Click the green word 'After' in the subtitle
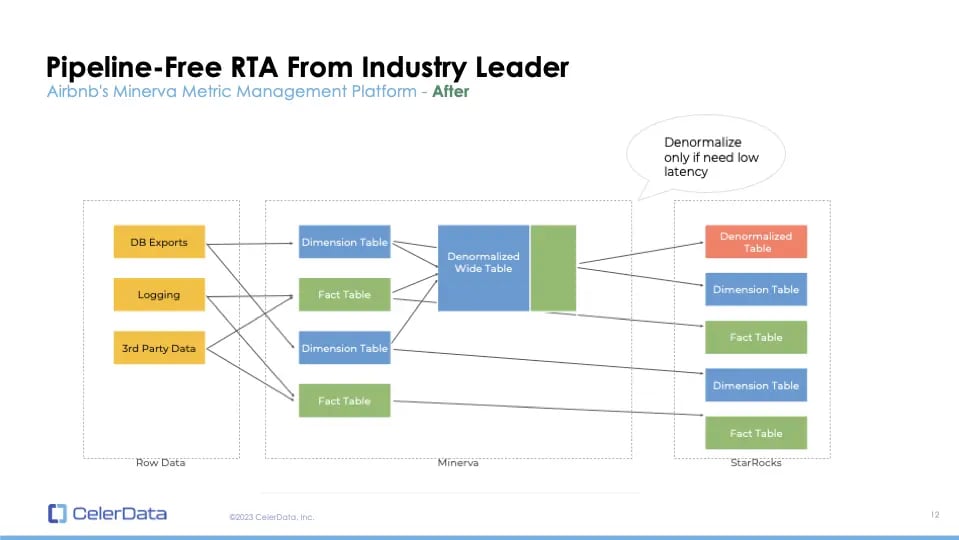Screen dimensions: 959x540 [x=451, y=92]
